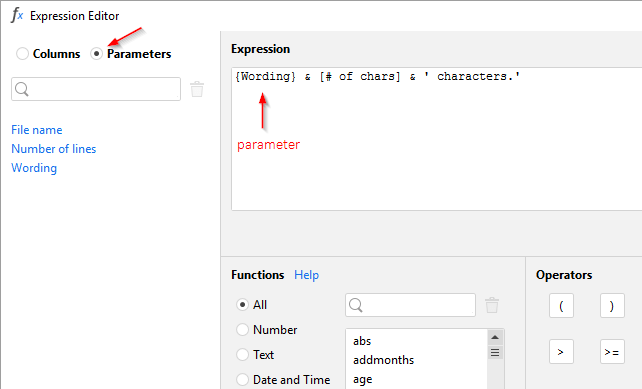Filter functions by Text
Viewport: 642px width, 389px height.
coord(242,355)
